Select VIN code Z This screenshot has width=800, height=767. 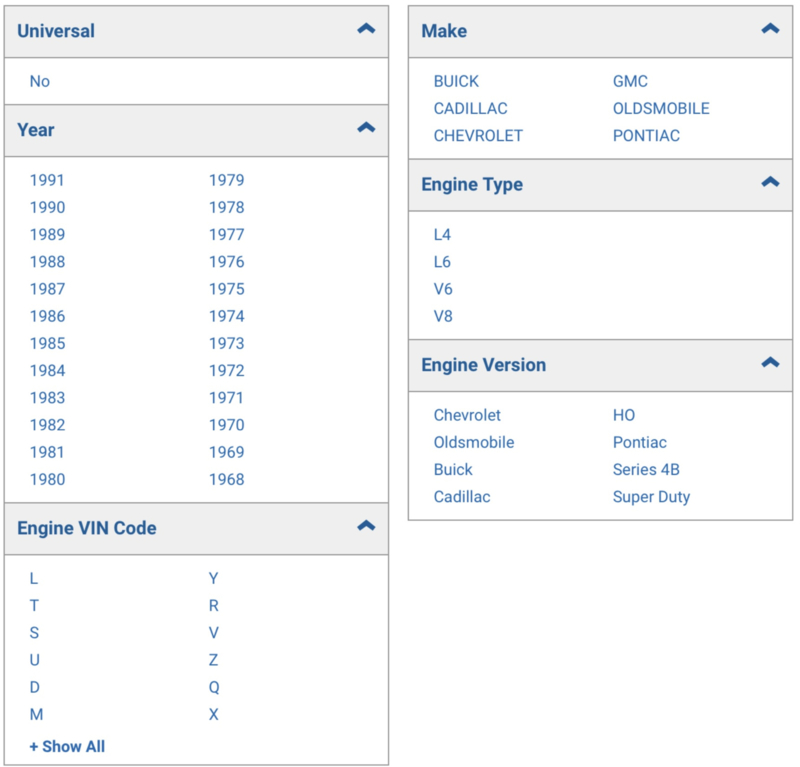tap(213, 660)
